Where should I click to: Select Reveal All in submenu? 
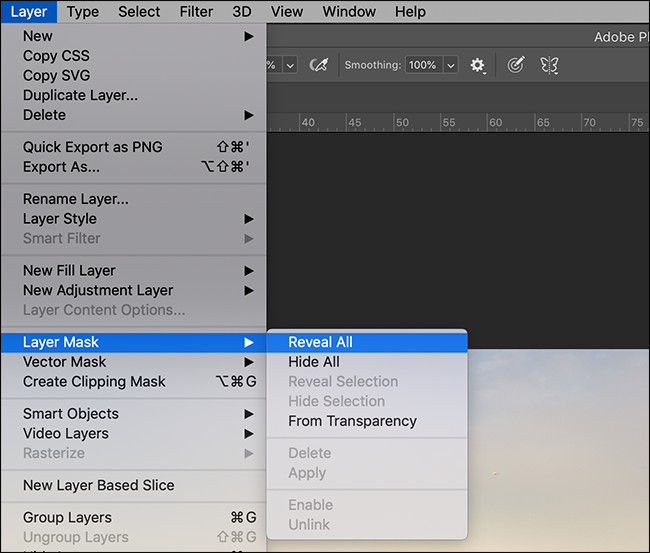(x=367, y=342)
